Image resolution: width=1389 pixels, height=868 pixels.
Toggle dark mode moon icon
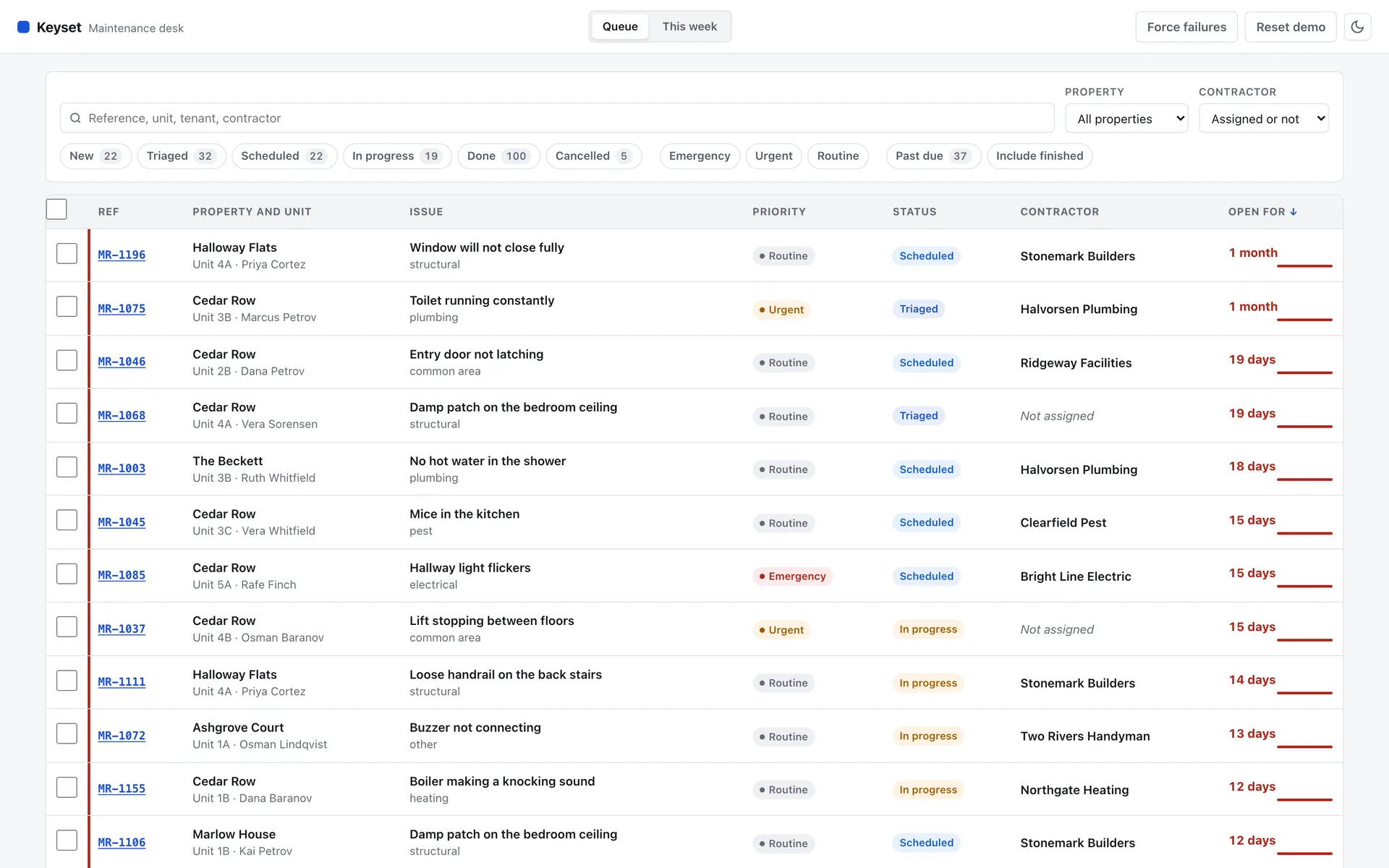pyautogui.click(x=1357, y=27)
